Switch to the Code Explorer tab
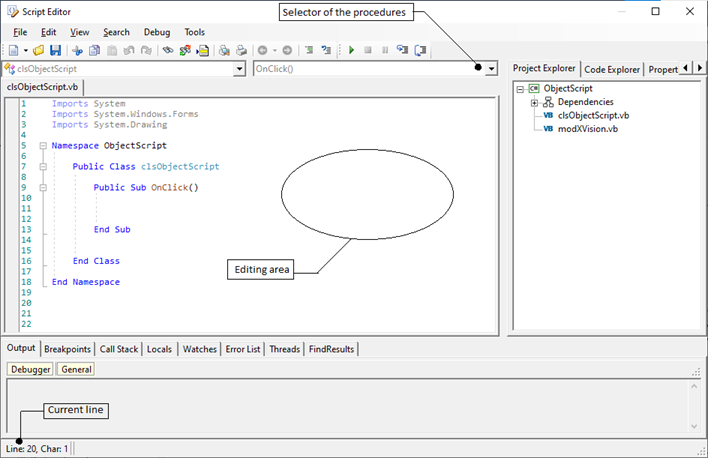The width and height of the screenshot is (708, 458). pos(612,69)
